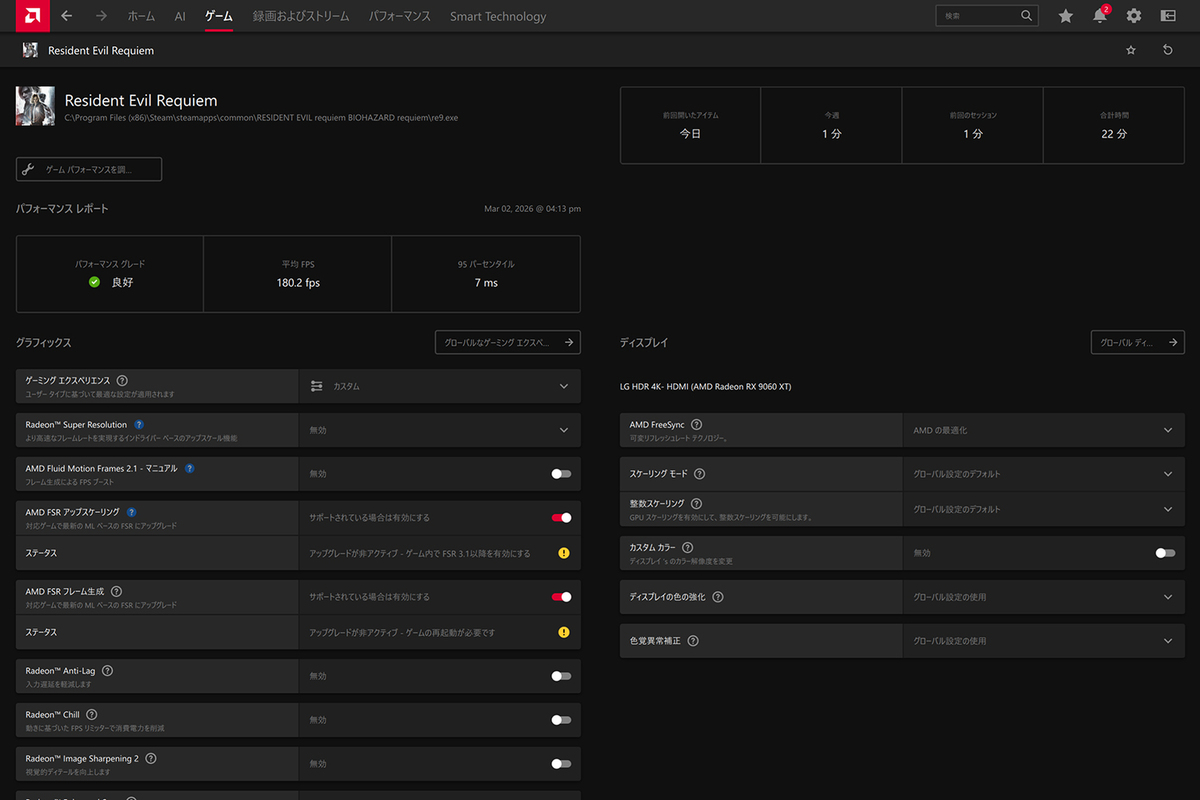The image size is (1200, 800).
Task: Enable AMD Fluid Motion Frames 2.1 toggle
Action: point(561,474)
